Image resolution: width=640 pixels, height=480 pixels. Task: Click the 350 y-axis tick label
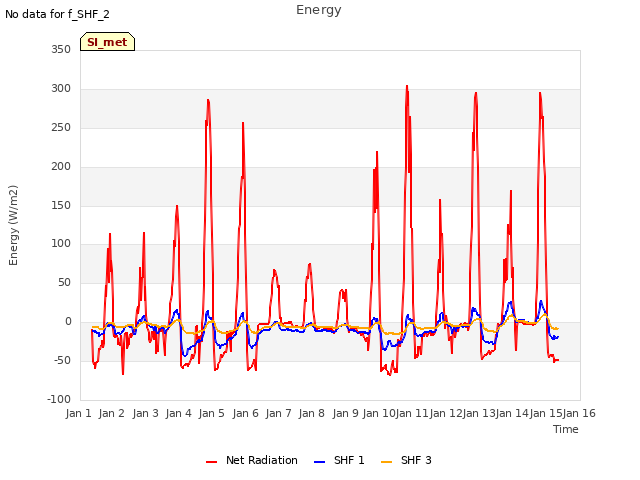[61, 50]
